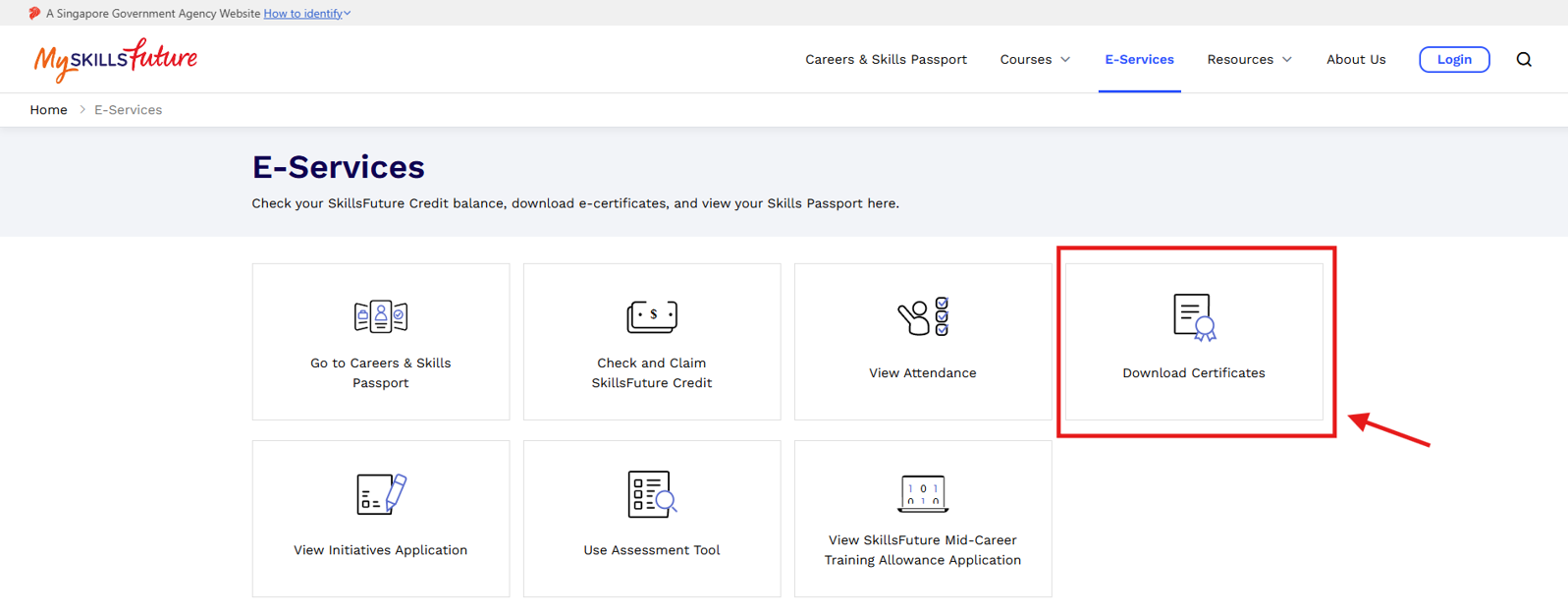Screen dimensions: 1568x614
Task: Open the Download Certificates label
Action: tap(1194, 373)
